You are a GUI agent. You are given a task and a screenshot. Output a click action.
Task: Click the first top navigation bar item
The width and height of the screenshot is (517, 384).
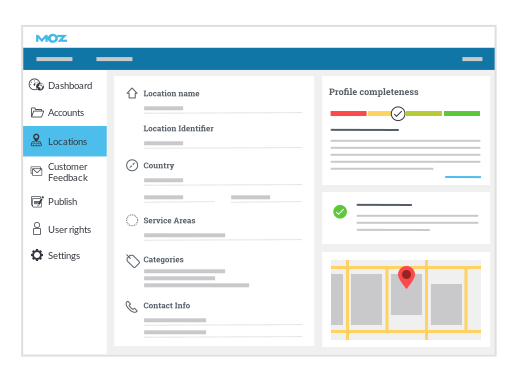pyautogui.click(x=54, y=59)
